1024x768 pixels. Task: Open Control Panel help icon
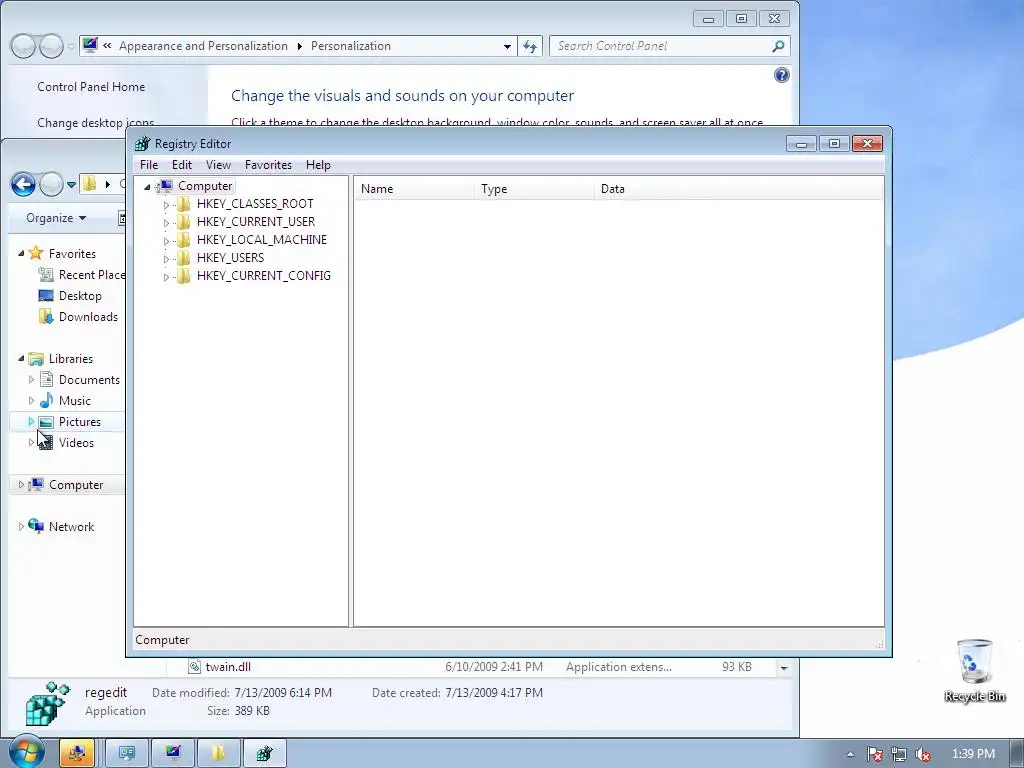pyautogui.click(x=782, y=75)
